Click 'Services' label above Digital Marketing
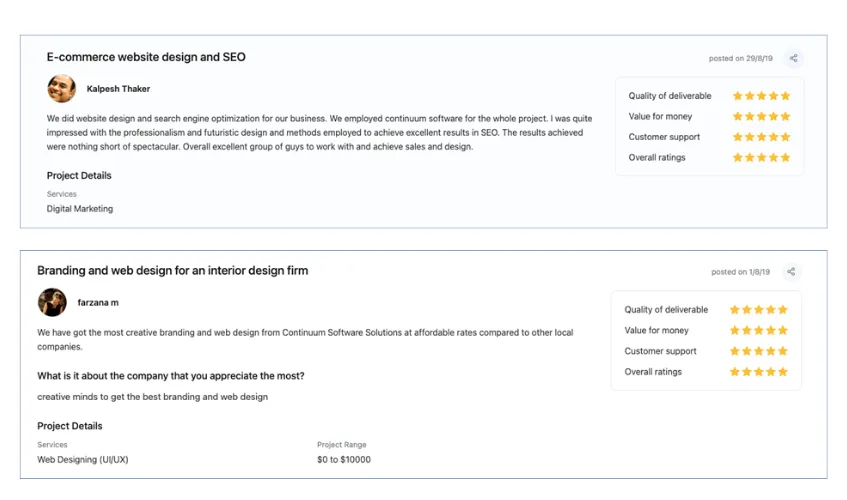The image size is (847, 500). [62, 194]
